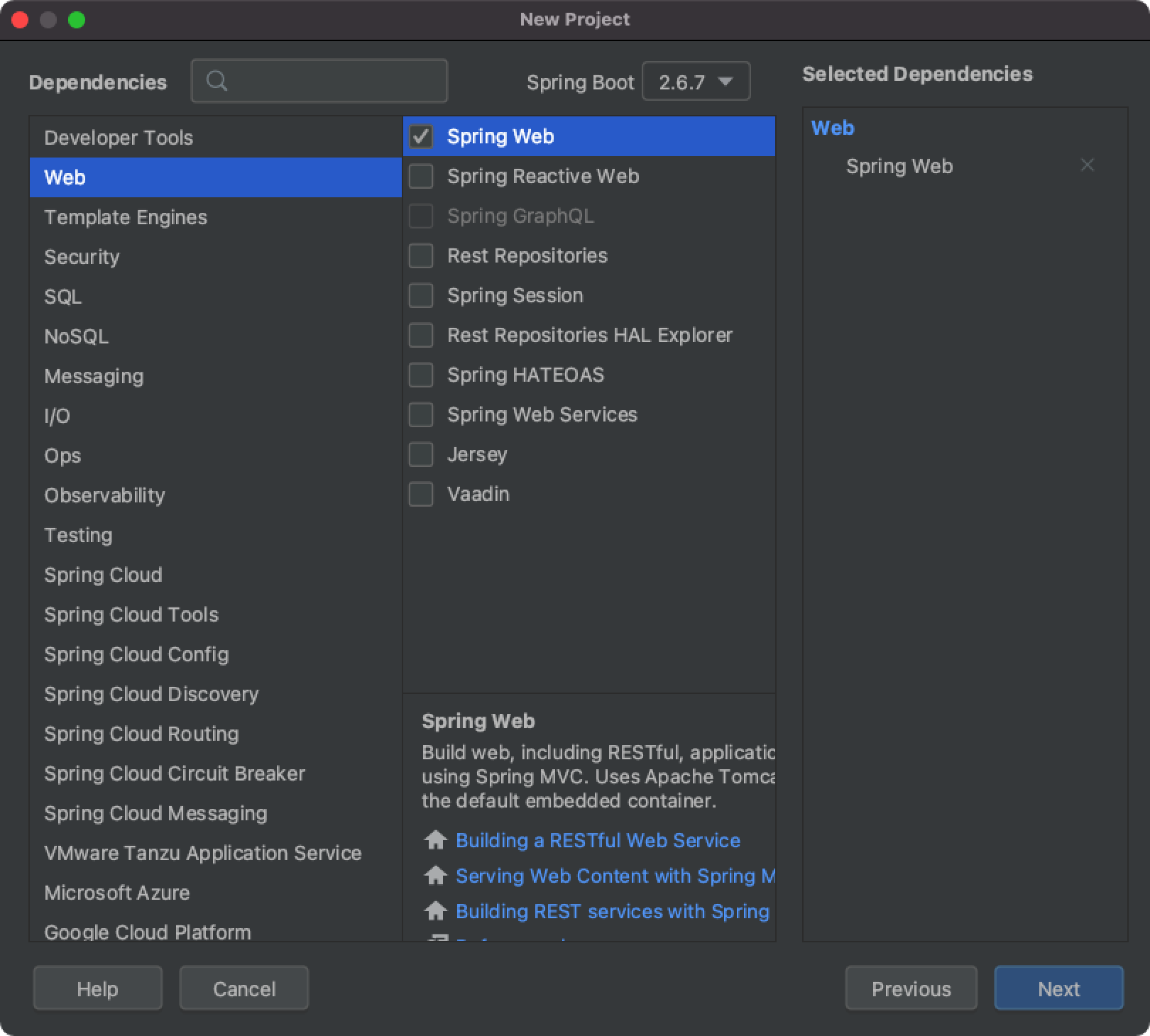Uncheck the Spring Web checkbox
The height and width of the screenshot is (1036, 1150).
coord(421,136)
